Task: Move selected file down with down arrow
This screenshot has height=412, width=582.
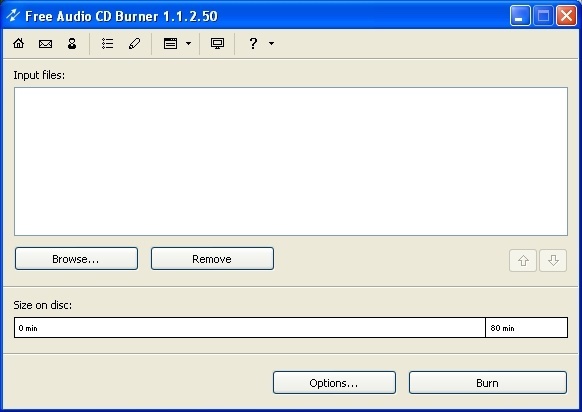Action: [x=553, y=261]
